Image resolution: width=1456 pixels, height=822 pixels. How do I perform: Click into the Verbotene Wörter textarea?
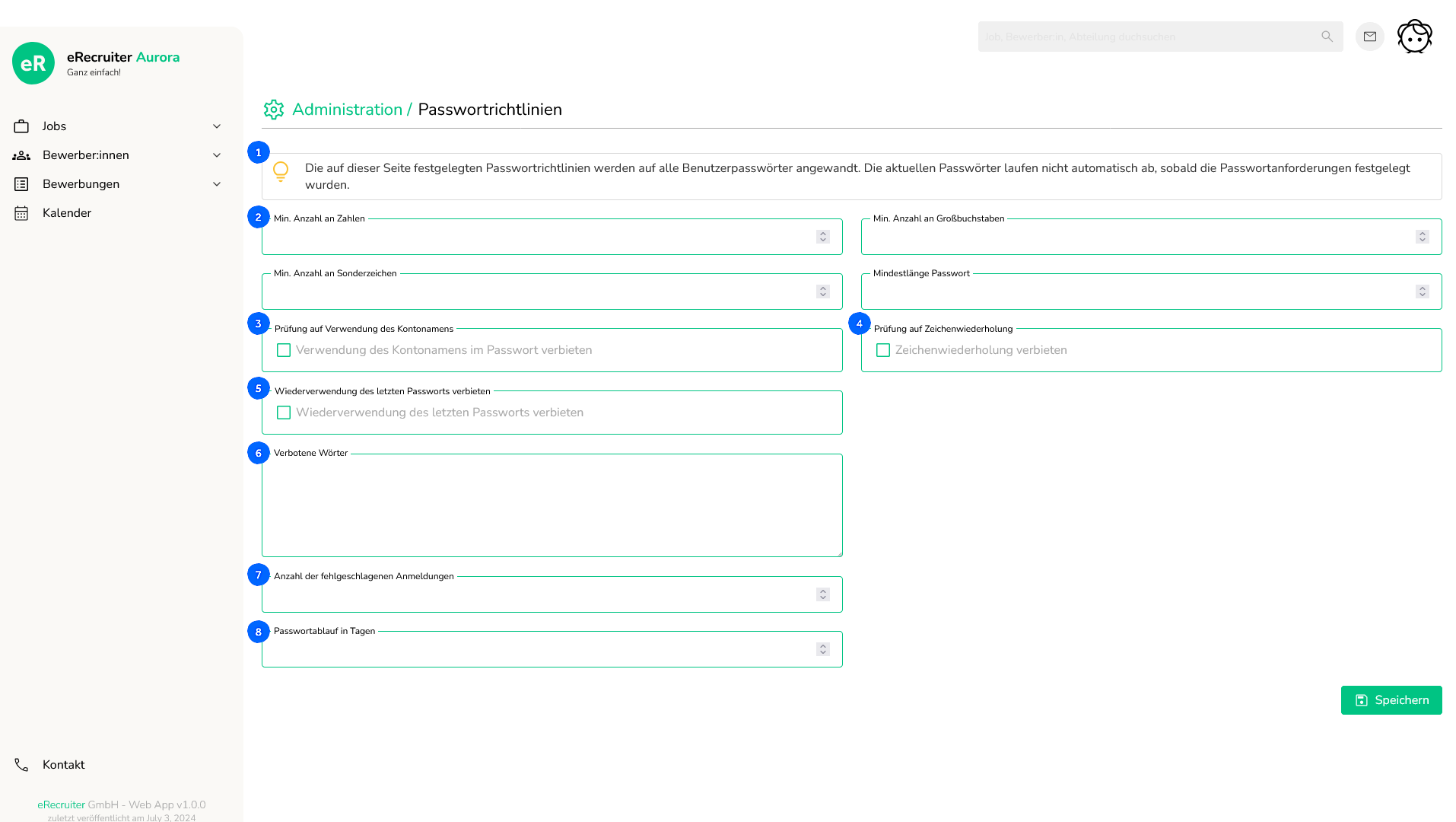click(x=552, y=505)
